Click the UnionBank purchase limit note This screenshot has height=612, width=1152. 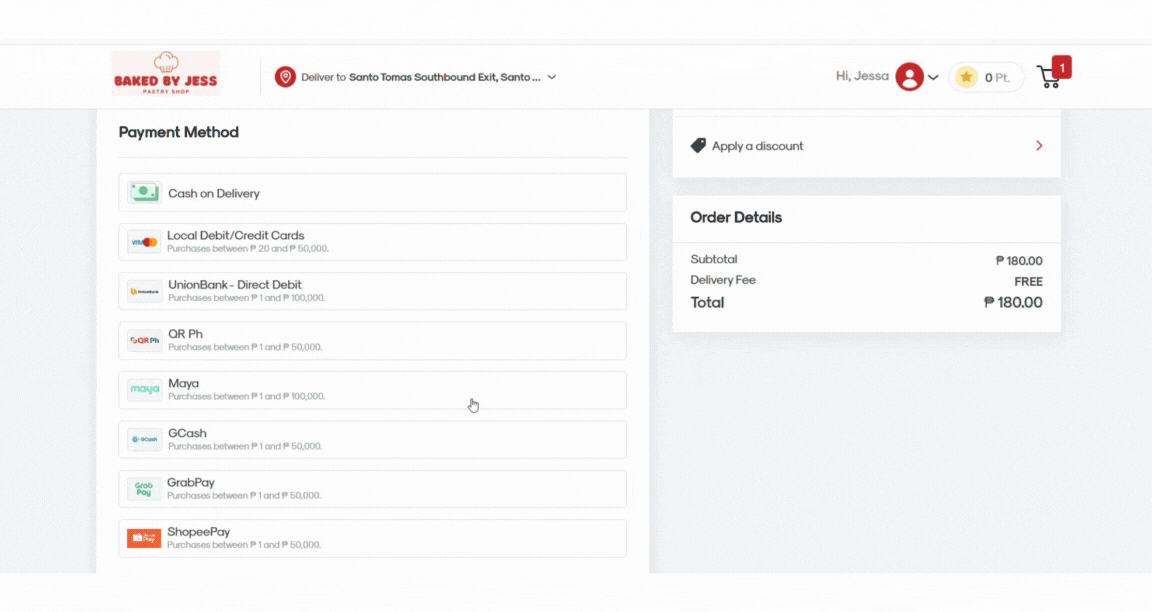[246, 298]
